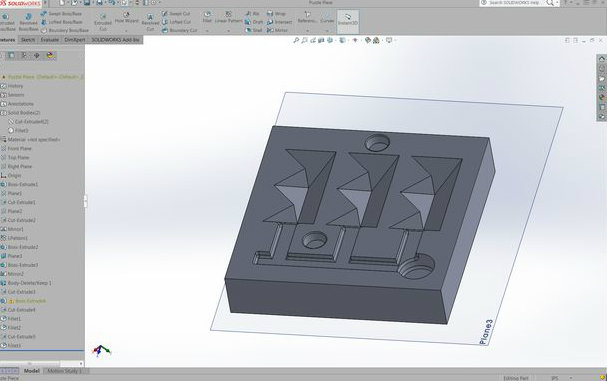Select History in feature tree
The height and width of the screenshot is (381, 607).
coord(12,86)
